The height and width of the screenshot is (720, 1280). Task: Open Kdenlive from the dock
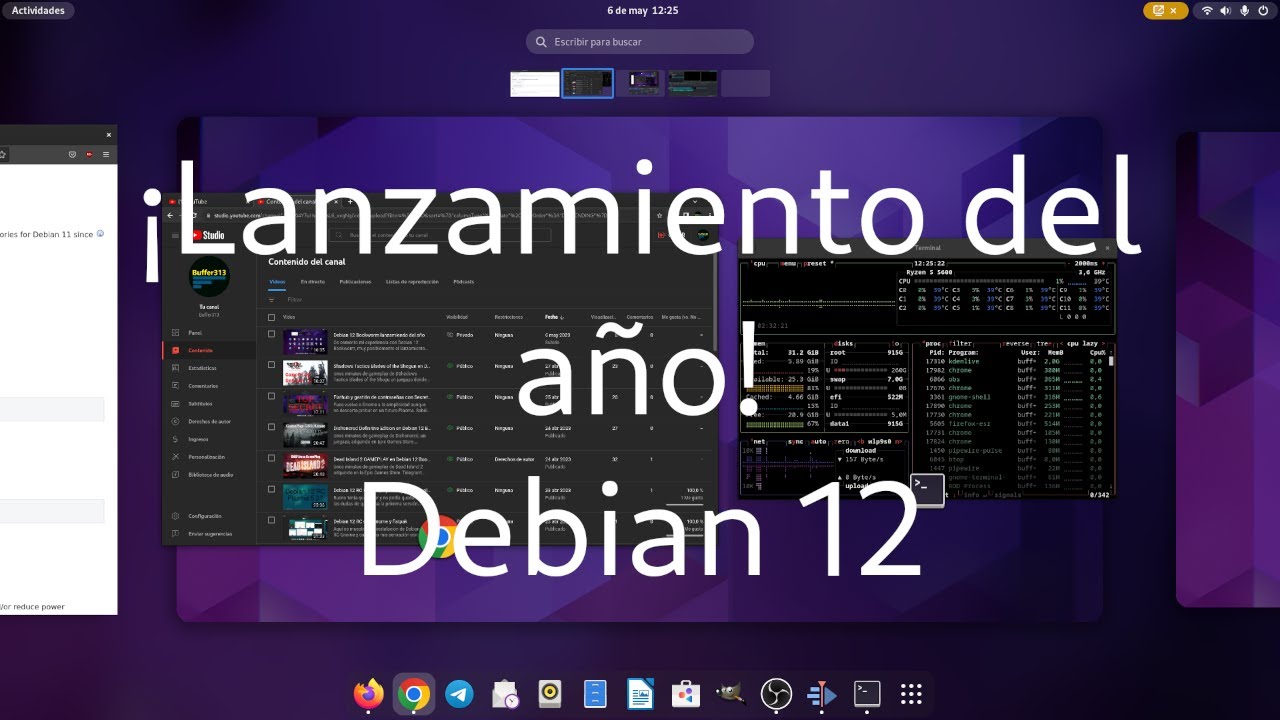tap(821, 694)
